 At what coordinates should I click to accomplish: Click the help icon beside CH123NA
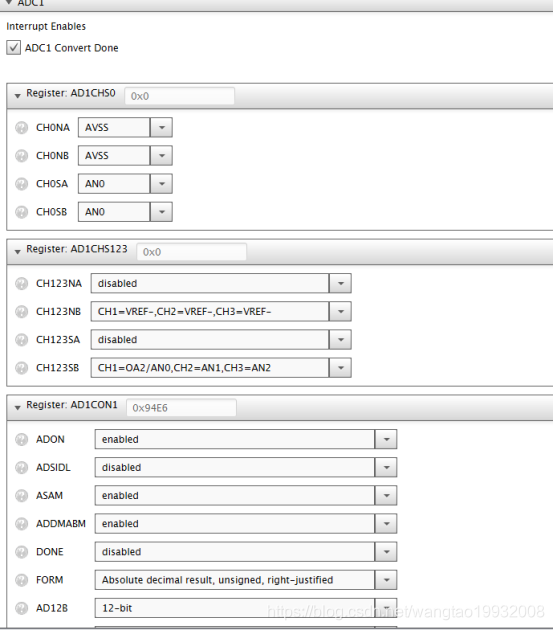click(21, 284)
